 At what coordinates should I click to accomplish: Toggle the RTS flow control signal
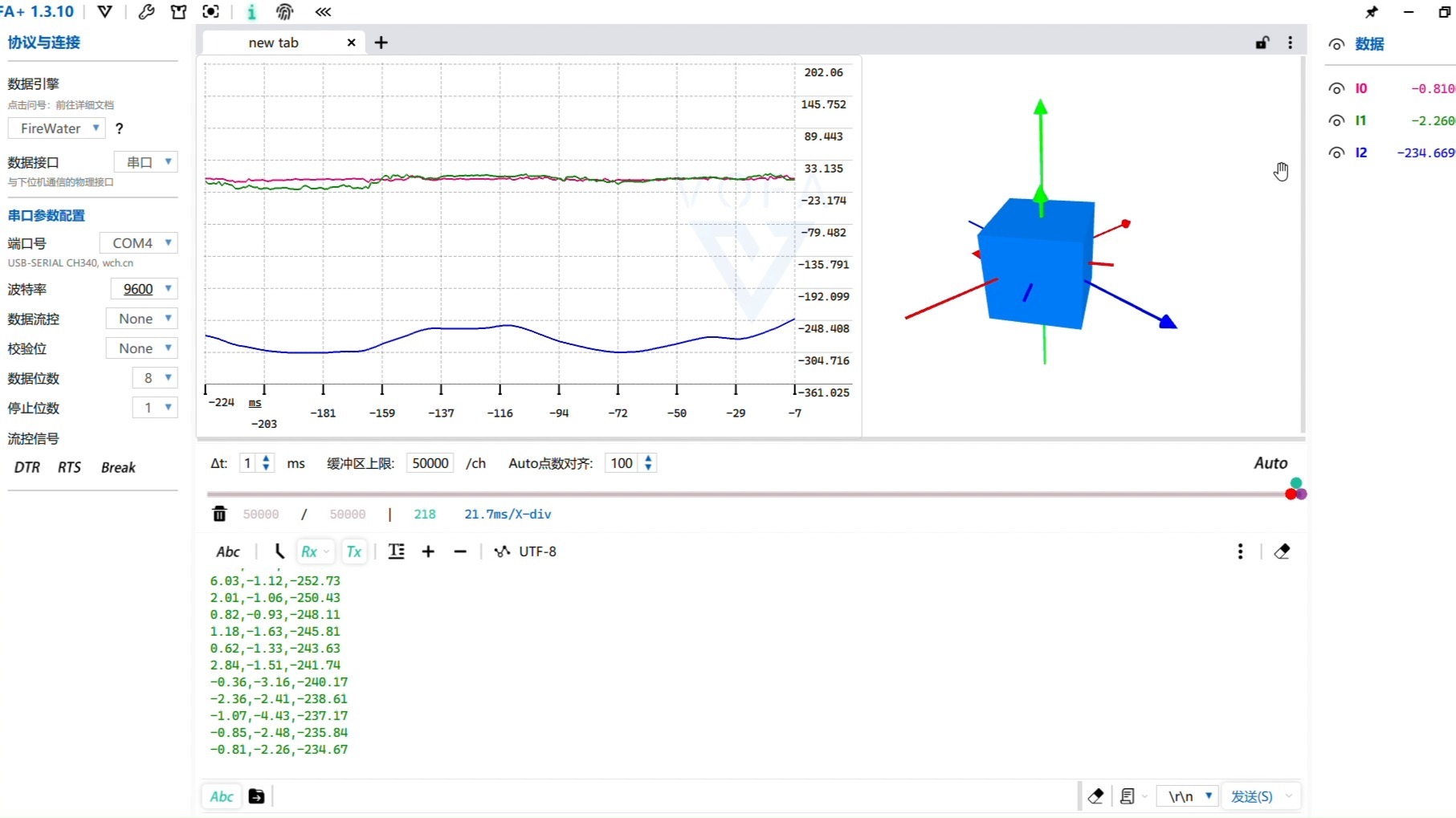pyautogui.click(x=69, y=467)
